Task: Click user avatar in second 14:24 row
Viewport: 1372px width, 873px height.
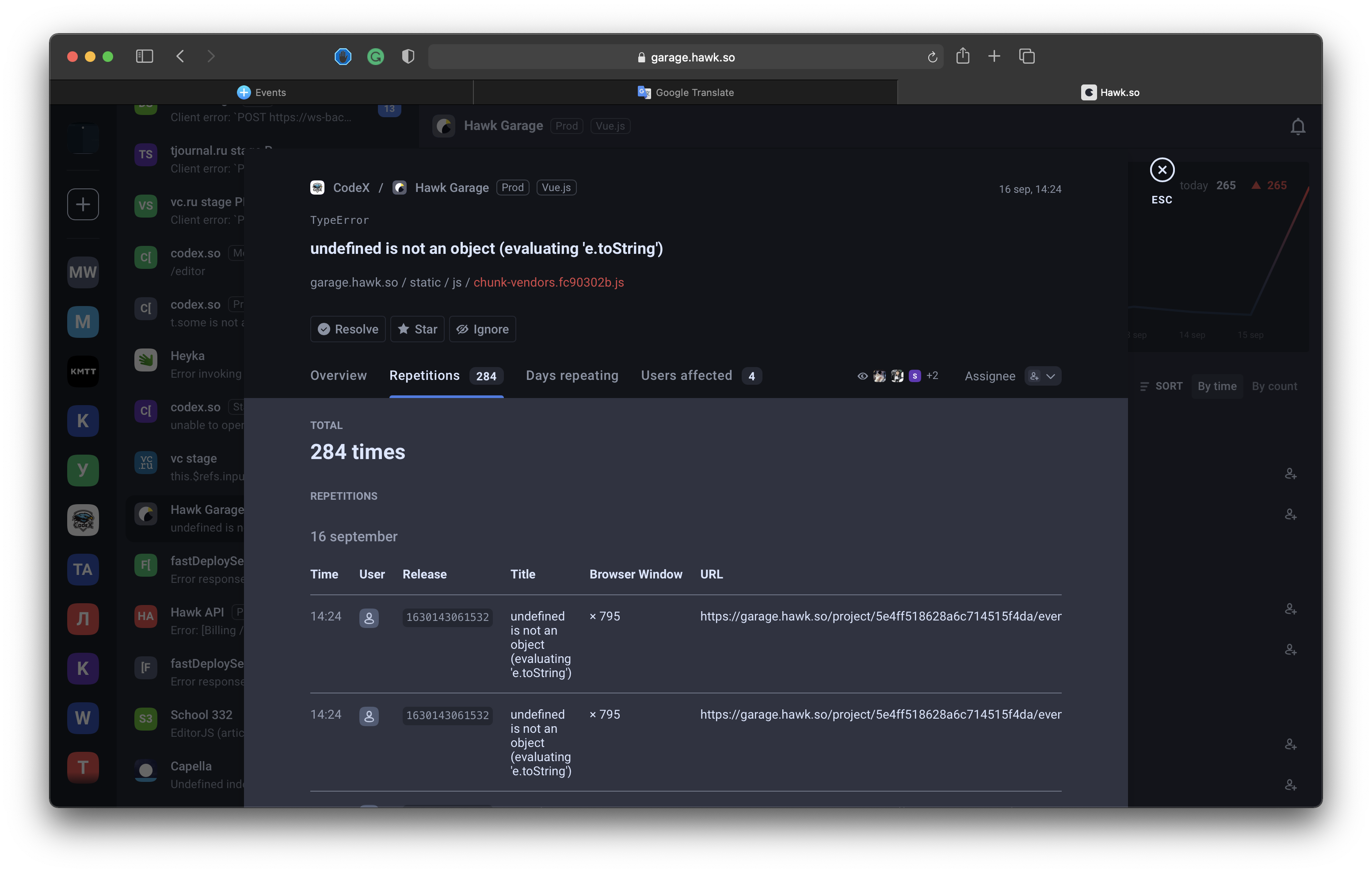Action: pos(369,716)
